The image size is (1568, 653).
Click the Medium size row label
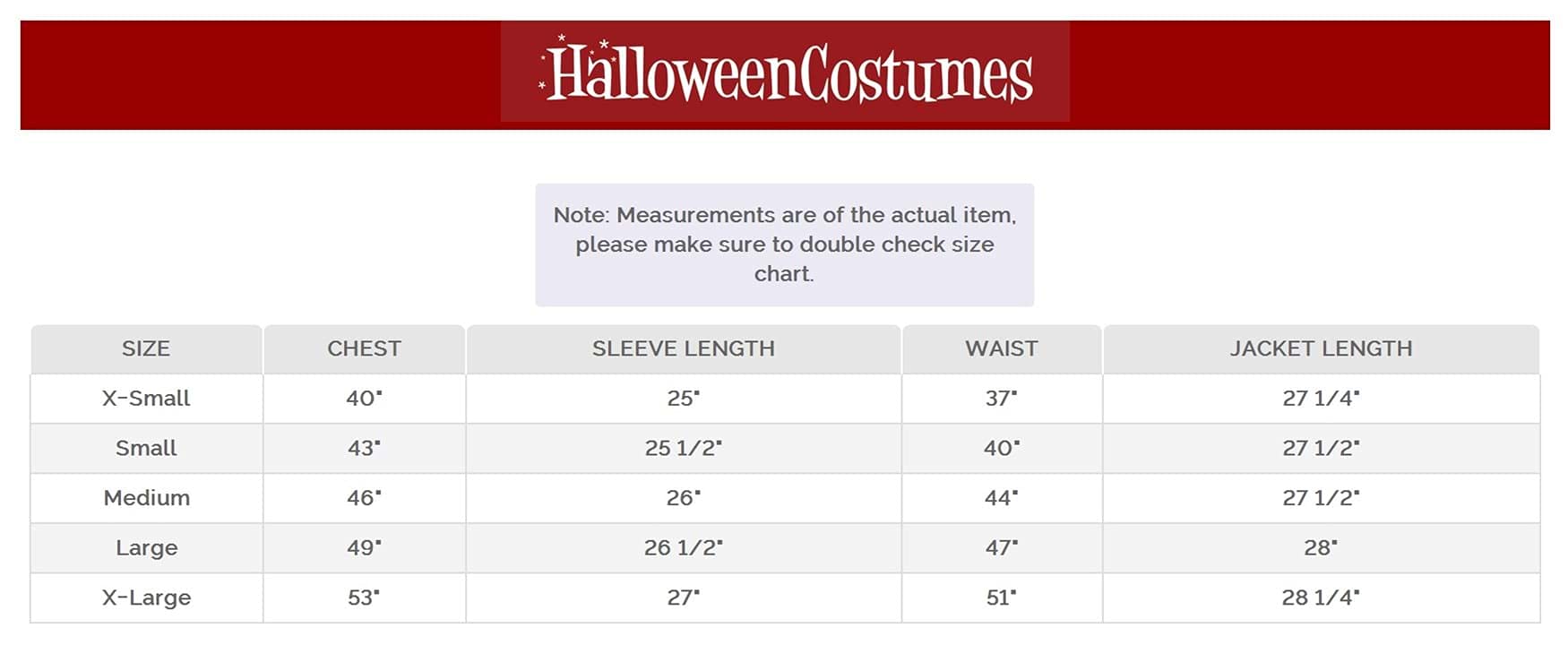point(146,498)
